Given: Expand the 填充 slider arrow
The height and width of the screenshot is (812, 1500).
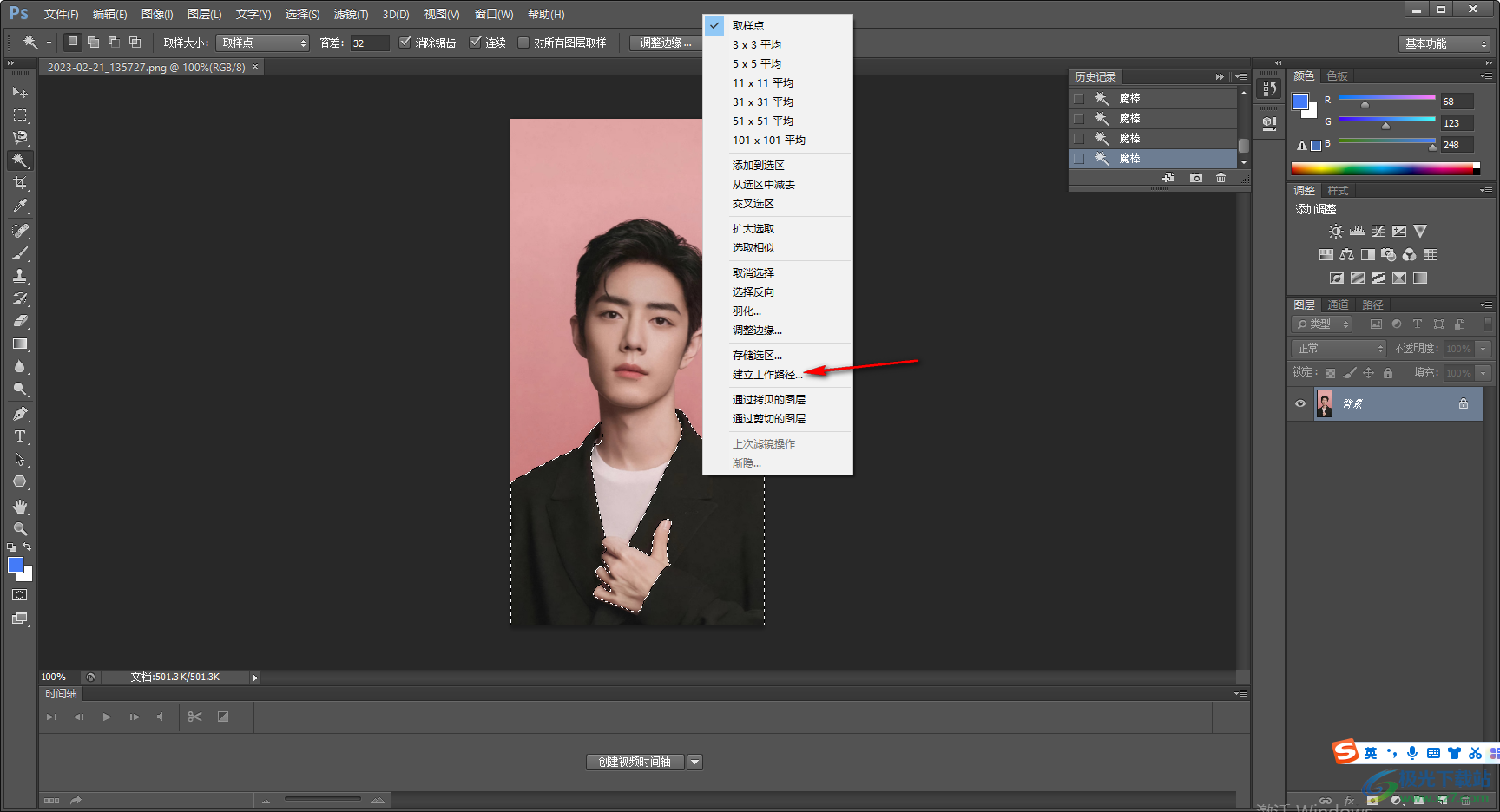Looking at the screenshot, I should point(1483,373).
